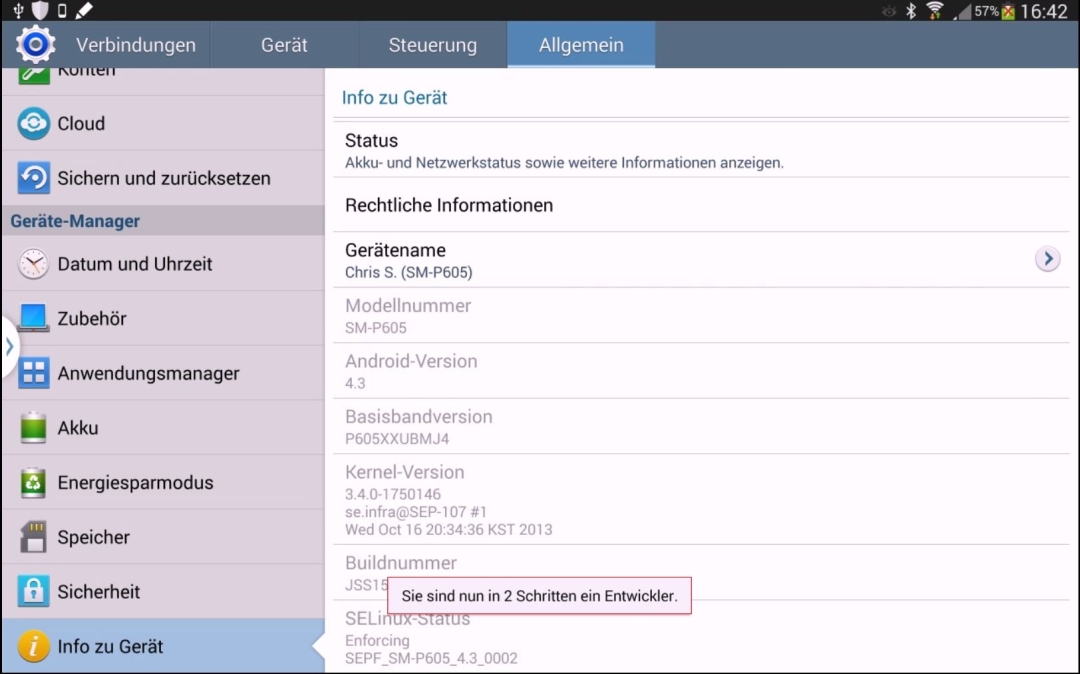Select the Zubehör monitor icon
Screen dimensions: 1080x674
(x=33, y=318)
